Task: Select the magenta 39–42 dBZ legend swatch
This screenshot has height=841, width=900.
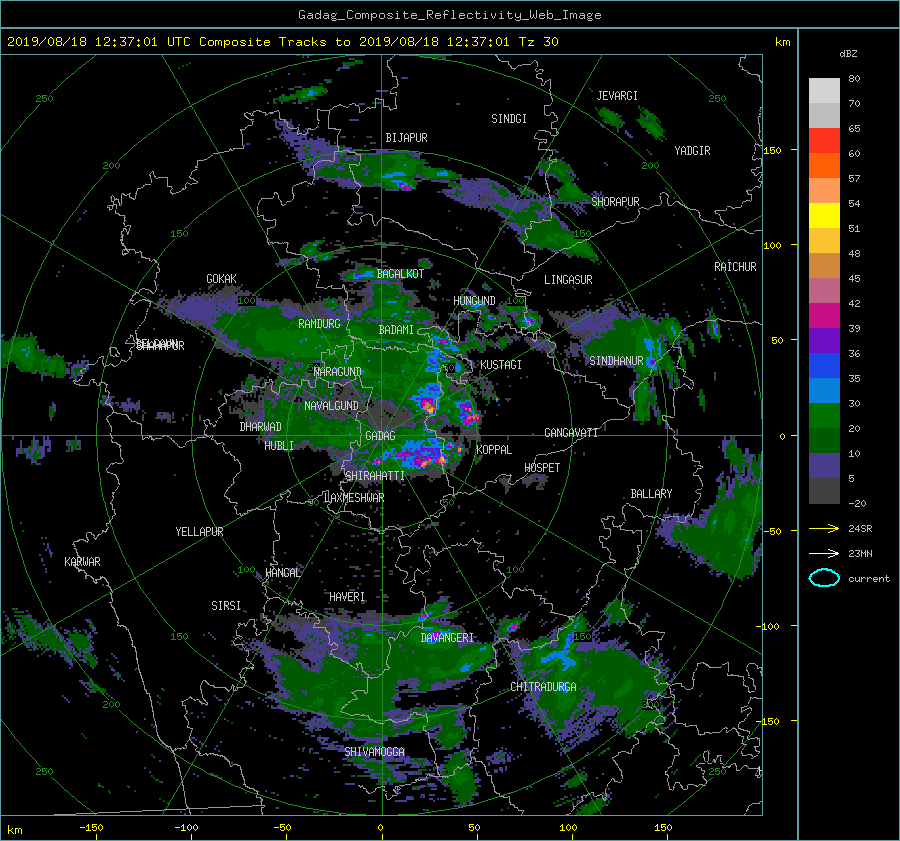Action: (824, 316)
